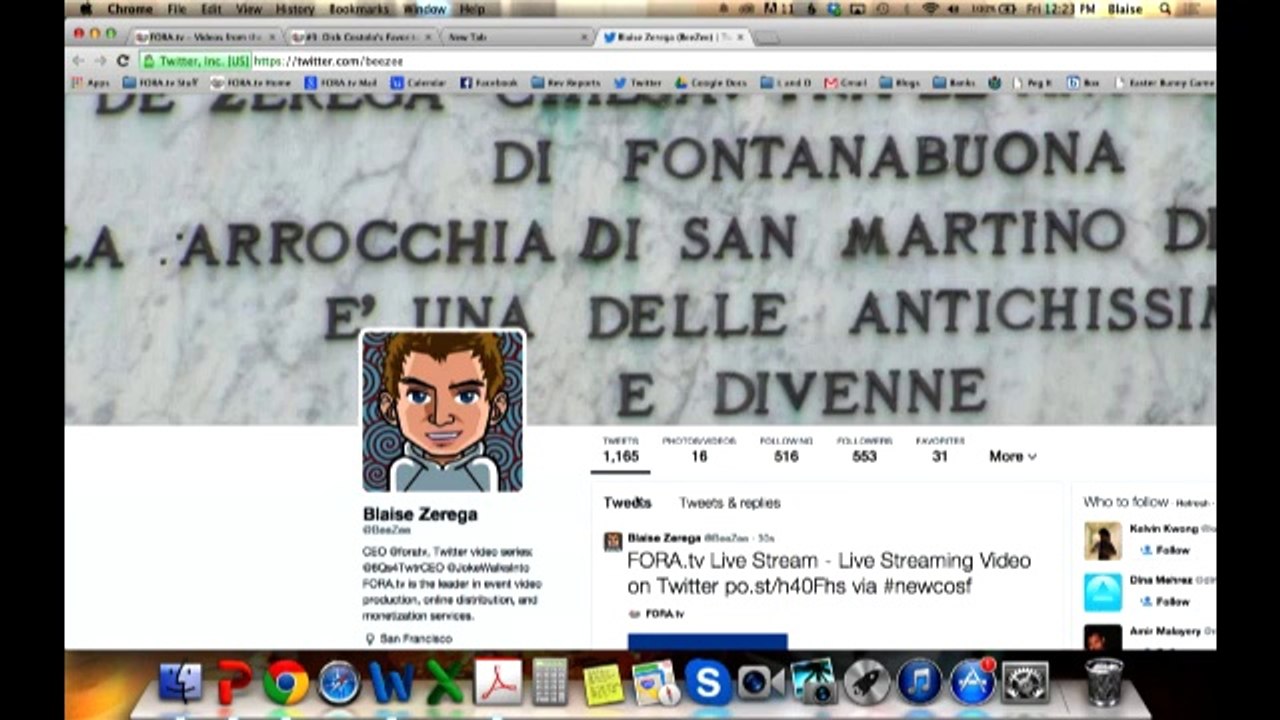Open the View menu

[248, 9]
